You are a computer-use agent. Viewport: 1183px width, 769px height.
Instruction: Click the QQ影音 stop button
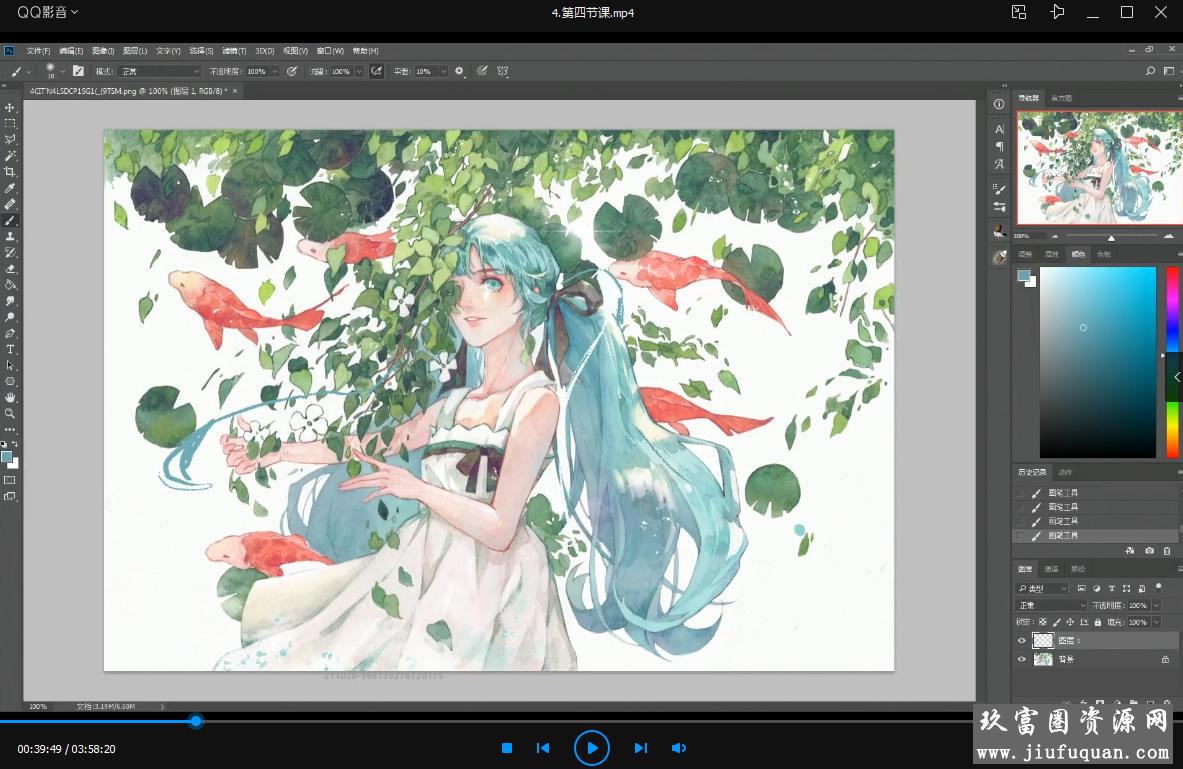507,748
